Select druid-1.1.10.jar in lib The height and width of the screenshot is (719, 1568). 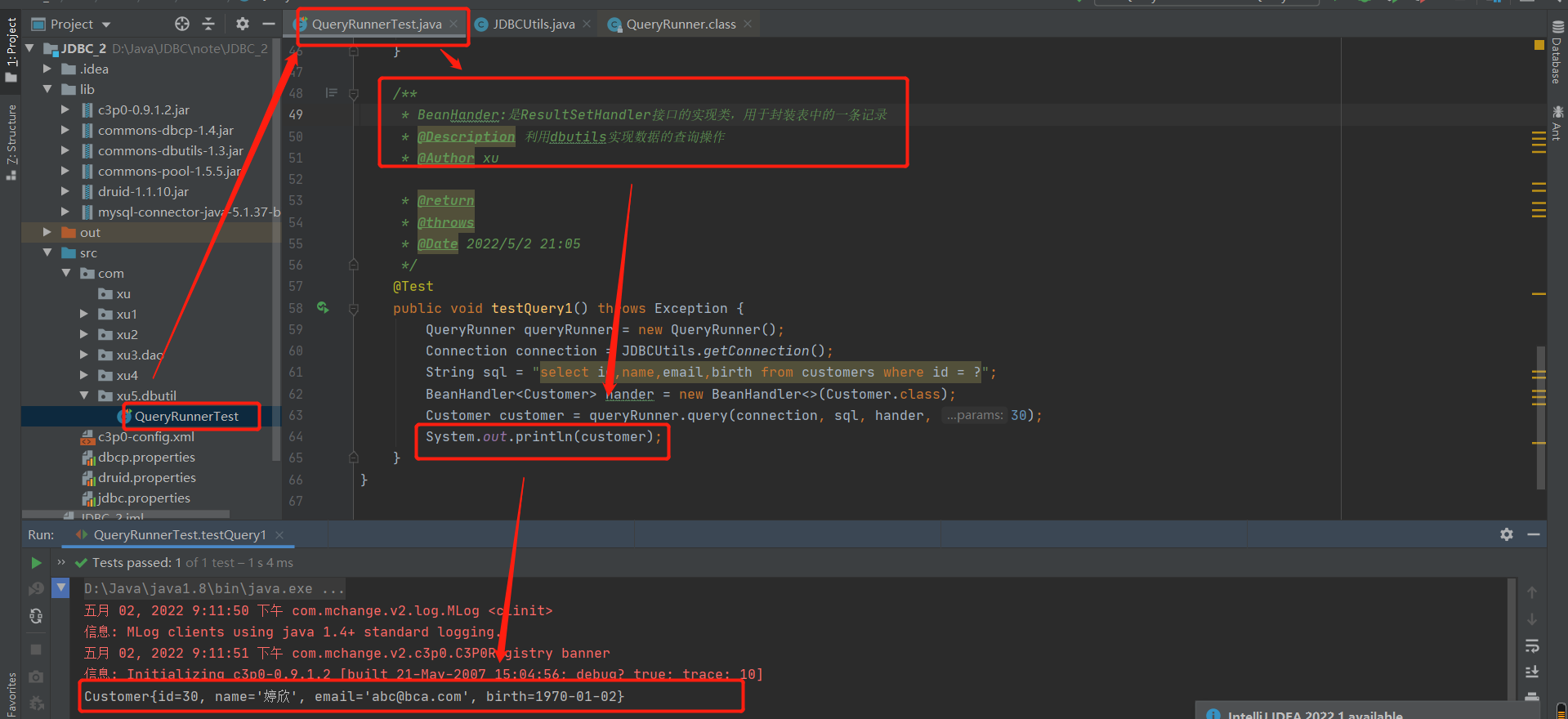[143, 192]
